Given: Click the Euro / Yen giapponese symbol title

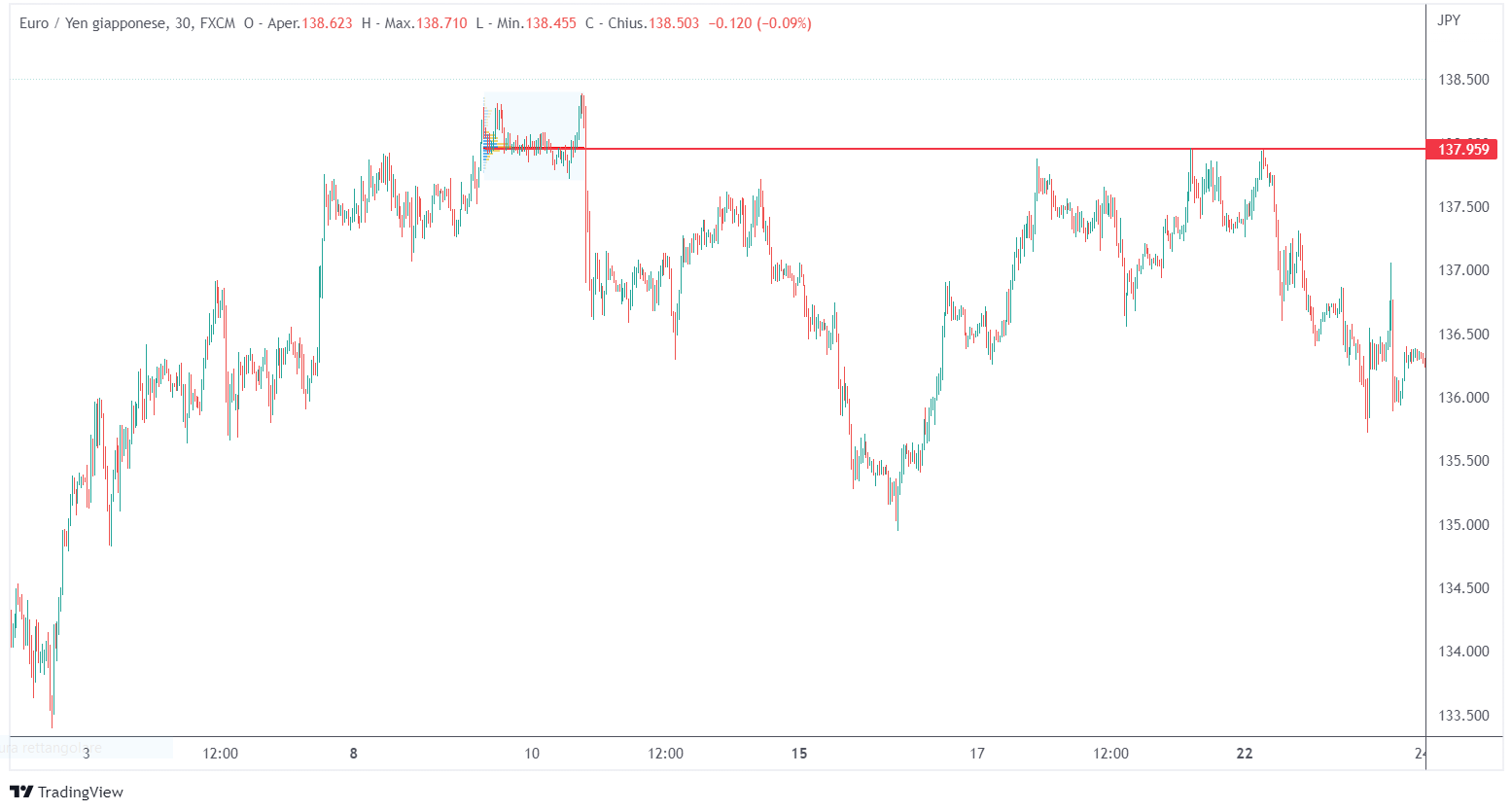Looking at the screenshot, I should (92, 23).
